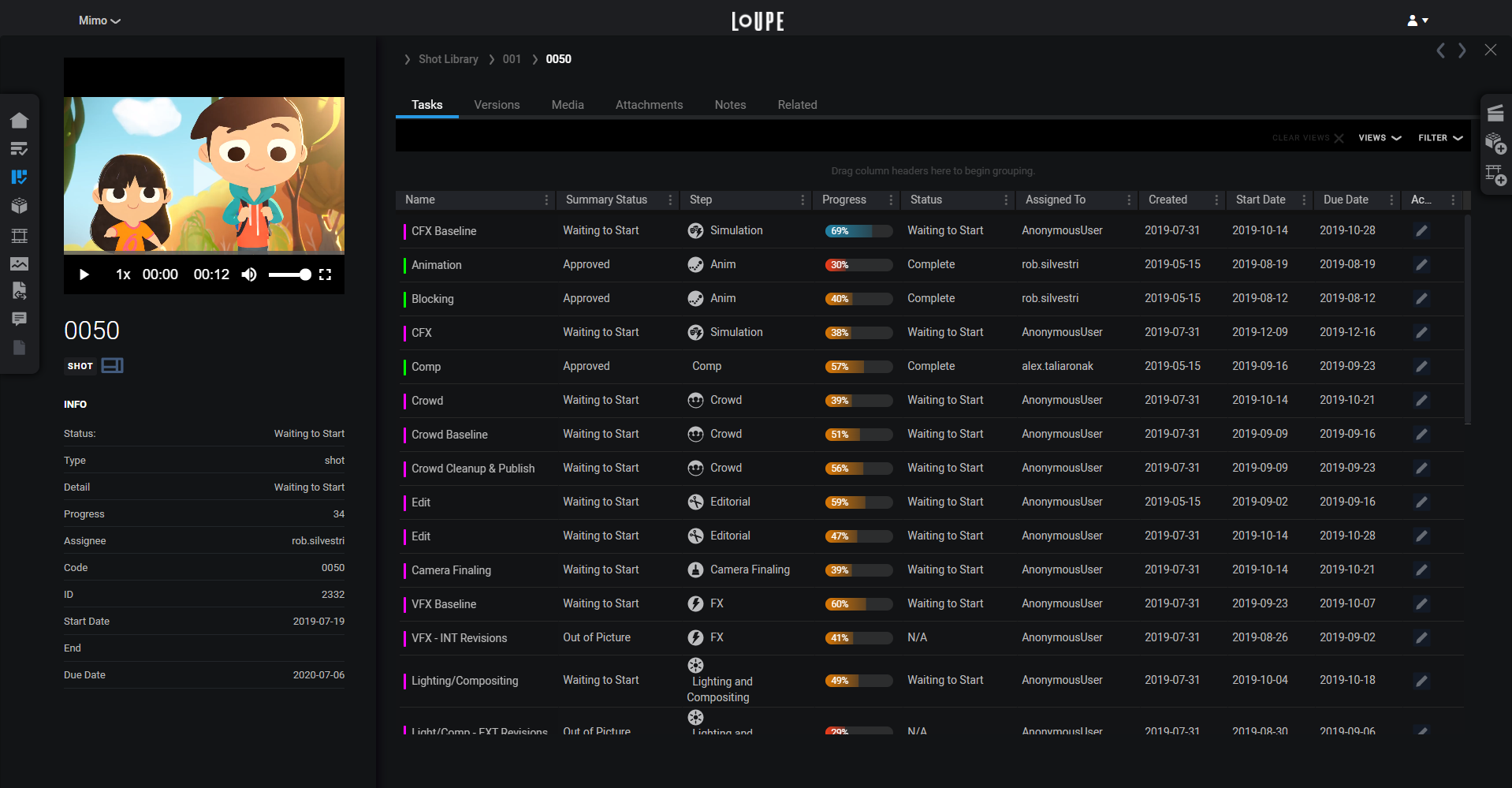This screenshot has height=788, width=1512.
Task: Select the highlighted blue board sidebar icon
Action: coord(20,177)
